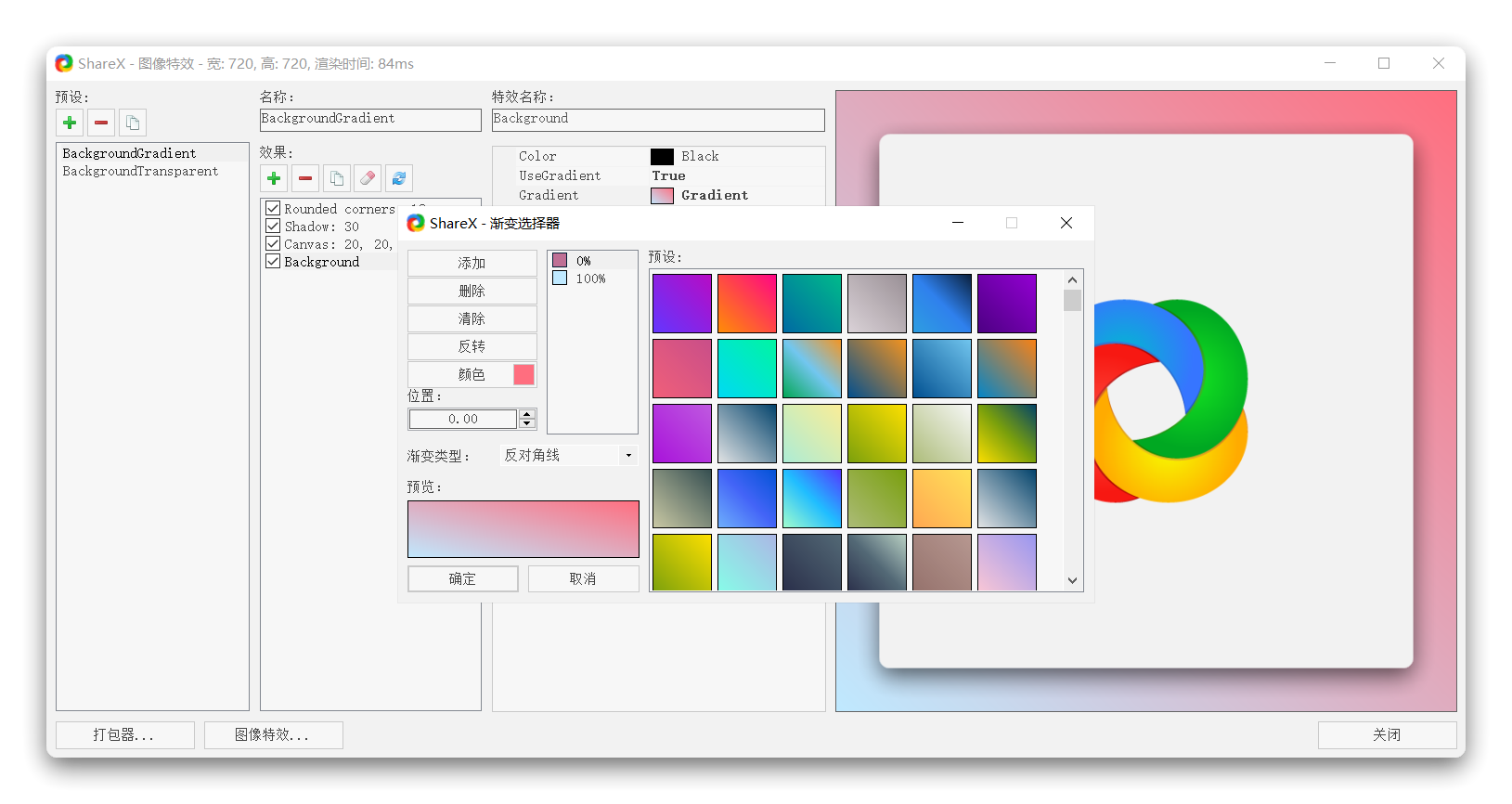This screenshot has width=1512, height=804.
Task: Choose the gray-mauve gradient preset
Action: point(877,304)
